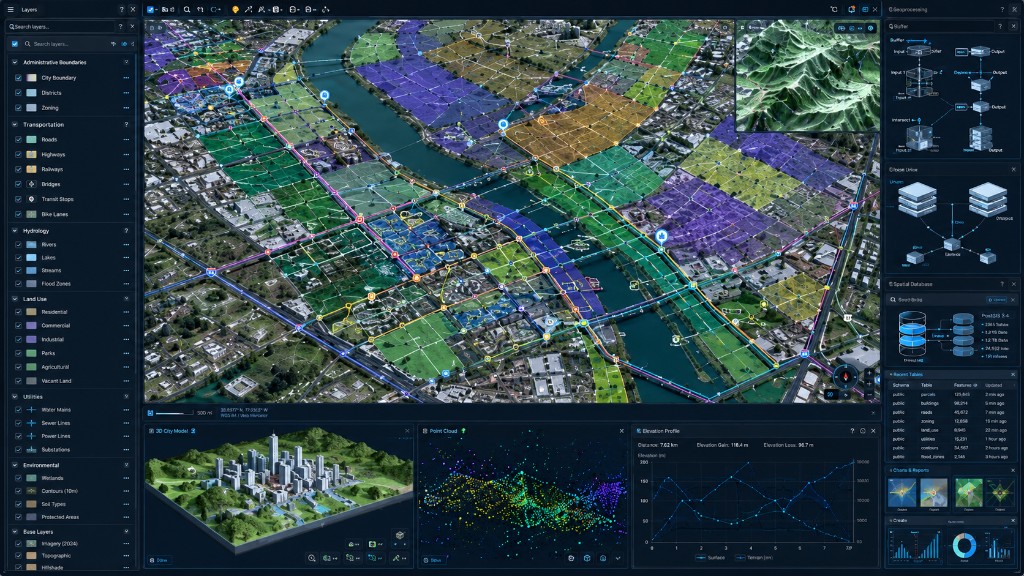Click the Commercial layer color swatch
The width and height of the screenshot is (1024, 576).
click(31, 325)
